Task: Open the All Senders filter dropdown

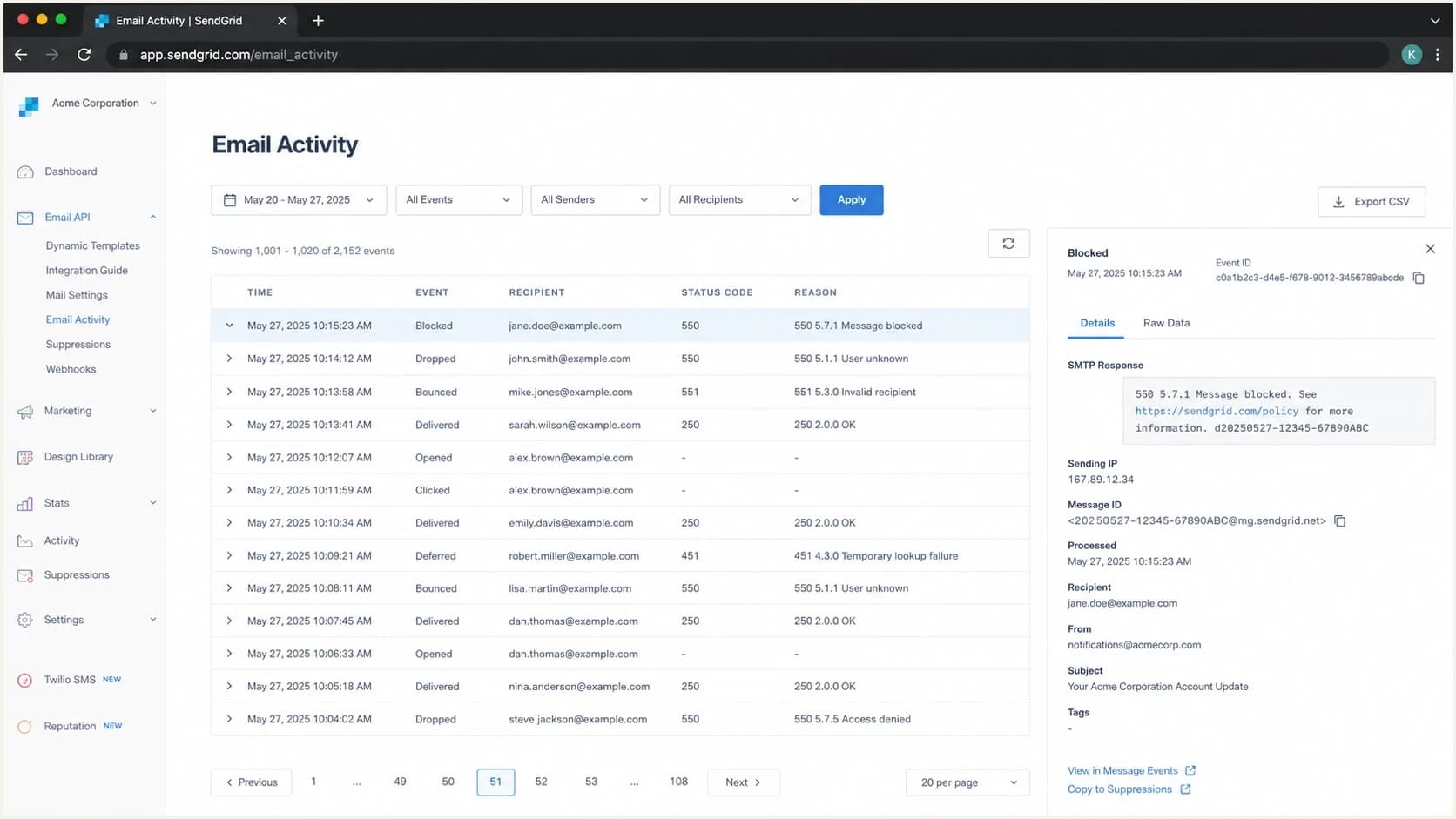Action: pyautogui.click(x=596, y=200)
